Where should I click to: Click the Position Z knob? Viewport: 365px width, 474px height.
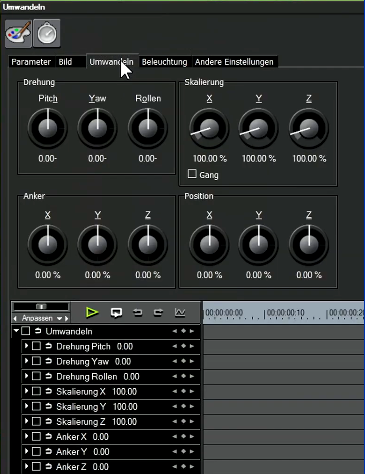[x=309, y=244]
